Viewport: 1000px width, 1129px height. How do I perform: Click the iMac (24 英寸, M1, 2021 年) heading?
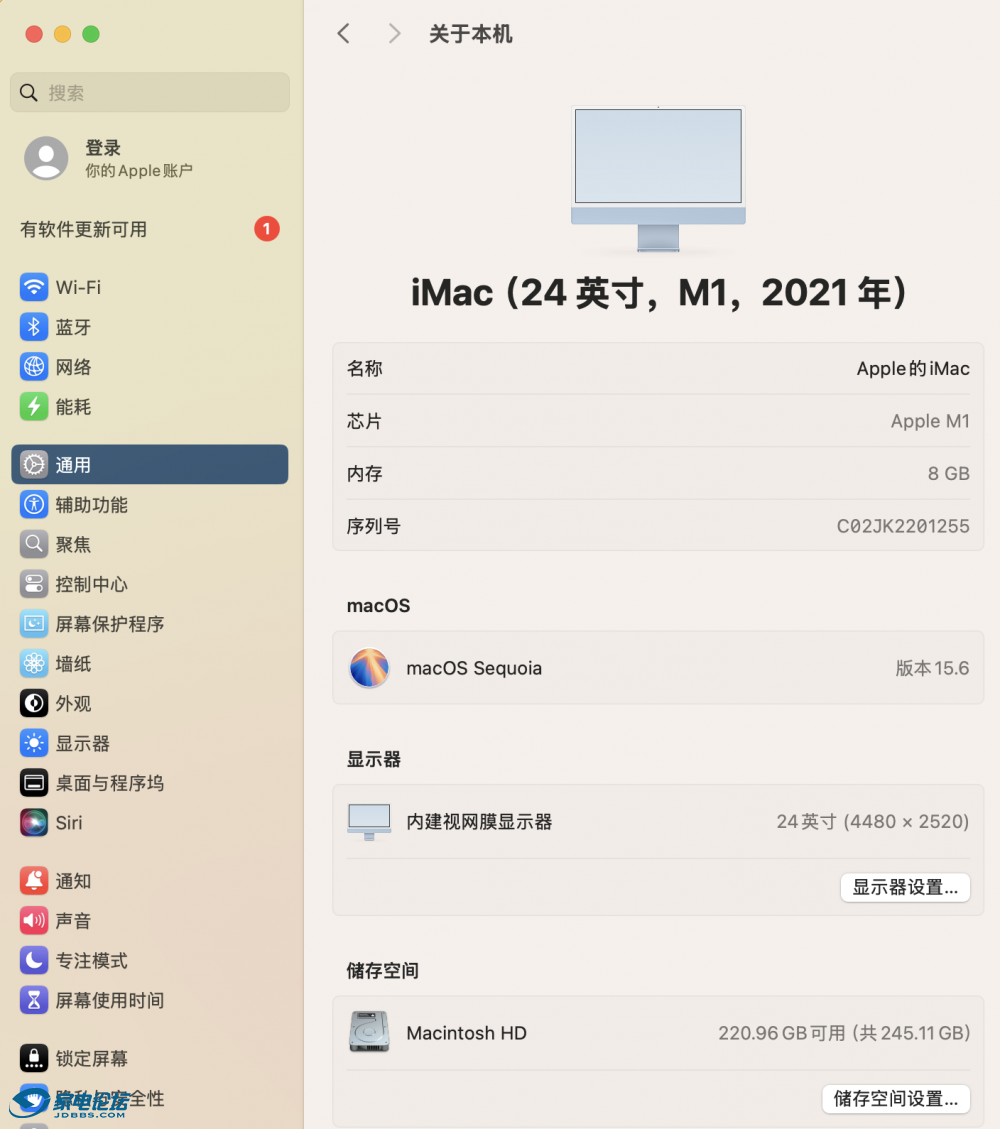pos(658,292)
